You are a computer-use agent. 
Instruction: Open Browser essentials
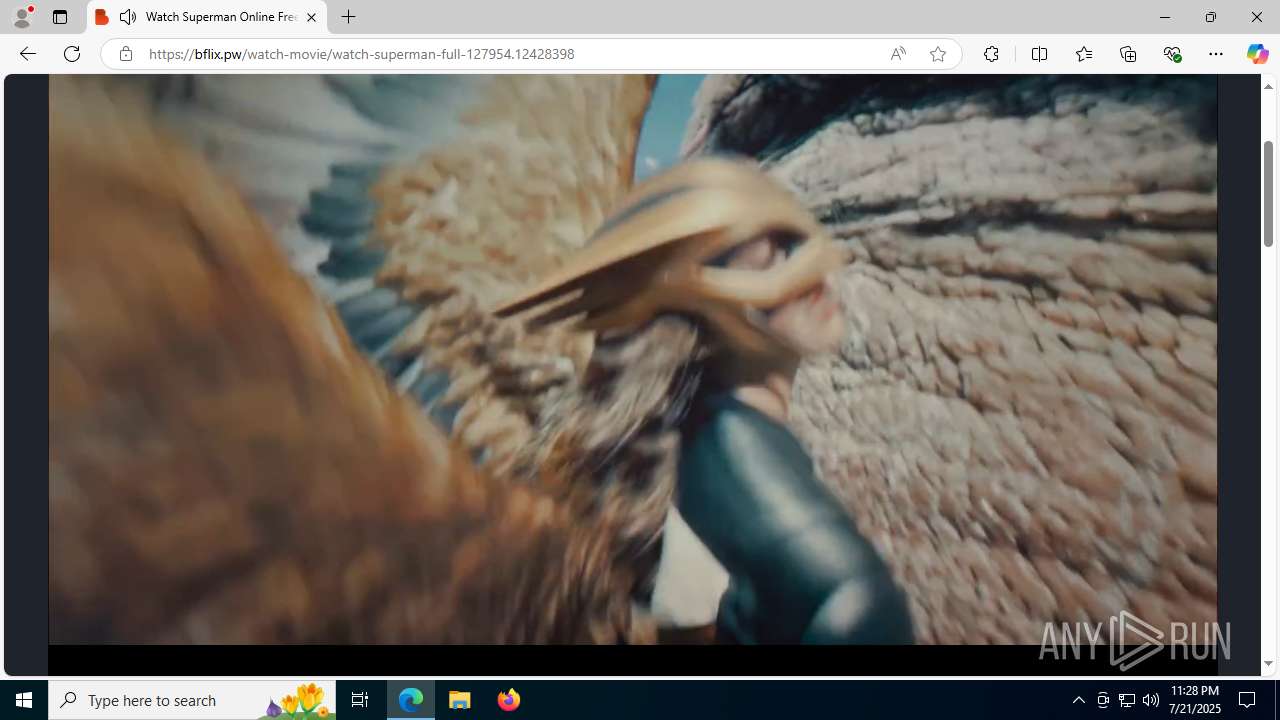[1172, 54]
